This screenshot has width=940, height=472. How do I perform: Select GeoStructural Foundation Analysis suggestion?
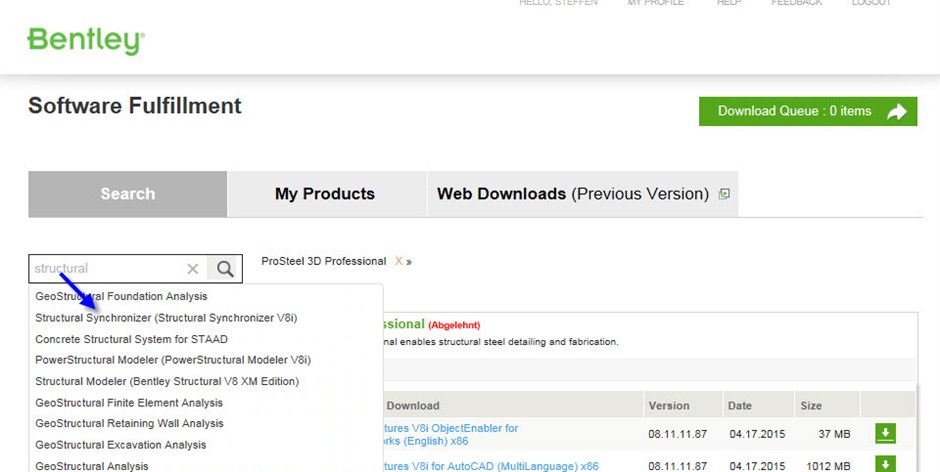pyautogui.click(x=121, y=297)
